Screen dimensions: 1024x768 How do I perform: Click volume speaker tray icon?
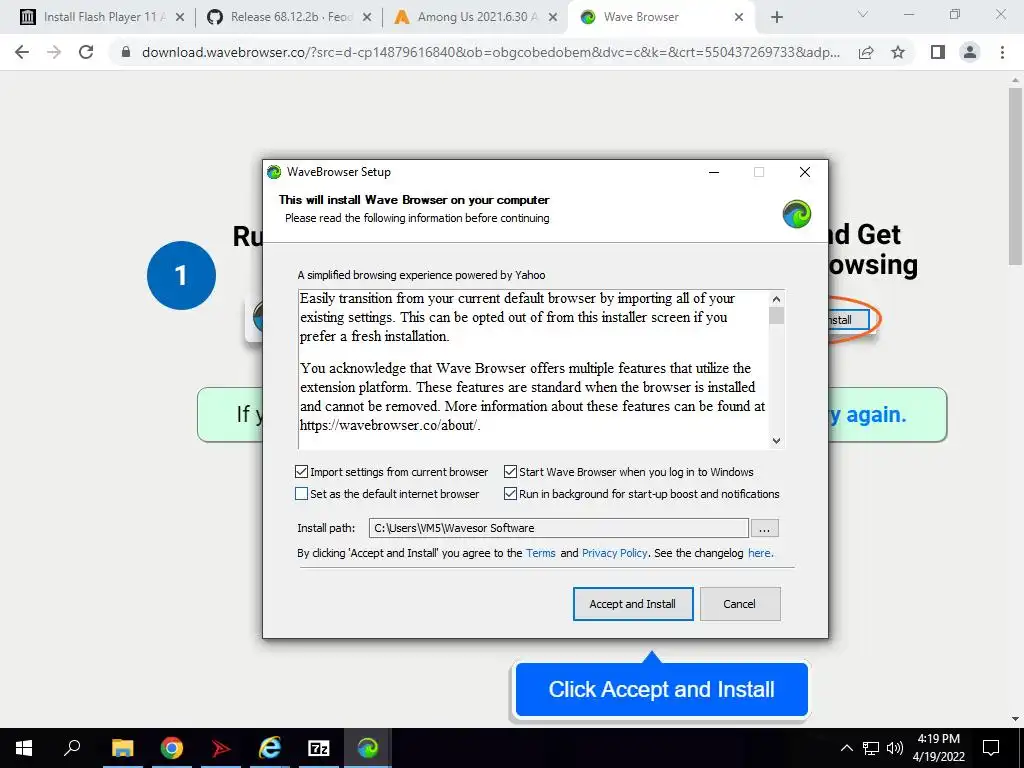[x=895, y=748]
